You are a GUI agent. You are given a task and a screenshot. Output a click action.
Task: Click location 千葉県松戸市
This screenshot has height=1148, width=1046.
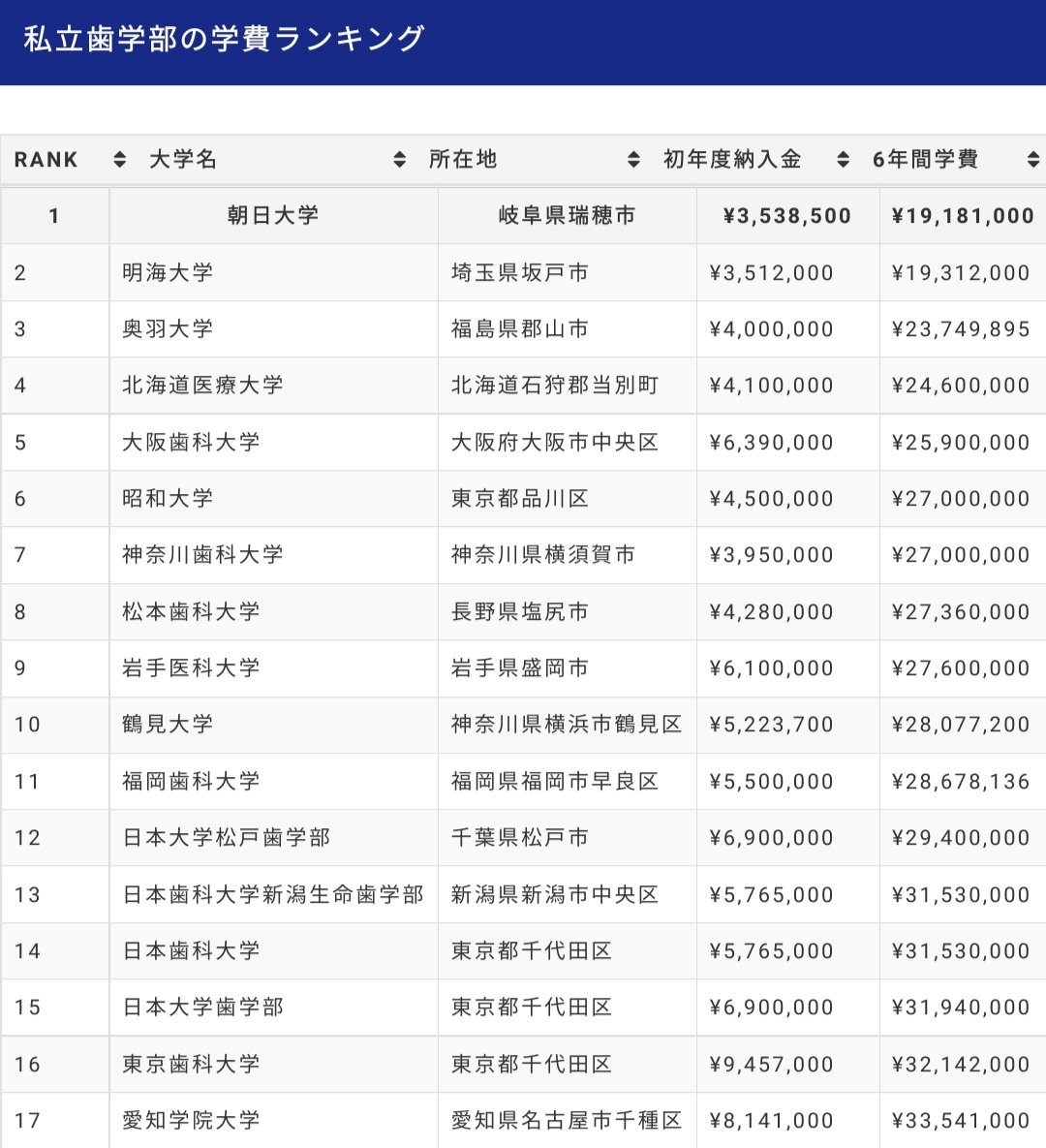click(520, 838)
